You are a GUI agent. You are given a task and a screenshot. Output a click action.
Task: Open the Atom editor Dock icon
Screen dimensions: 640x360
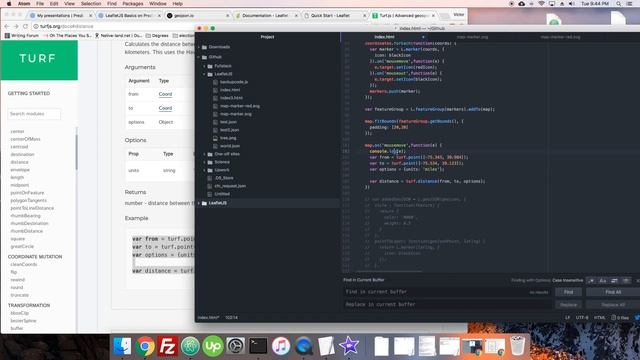pyautogui.click(x=190, y=346)
